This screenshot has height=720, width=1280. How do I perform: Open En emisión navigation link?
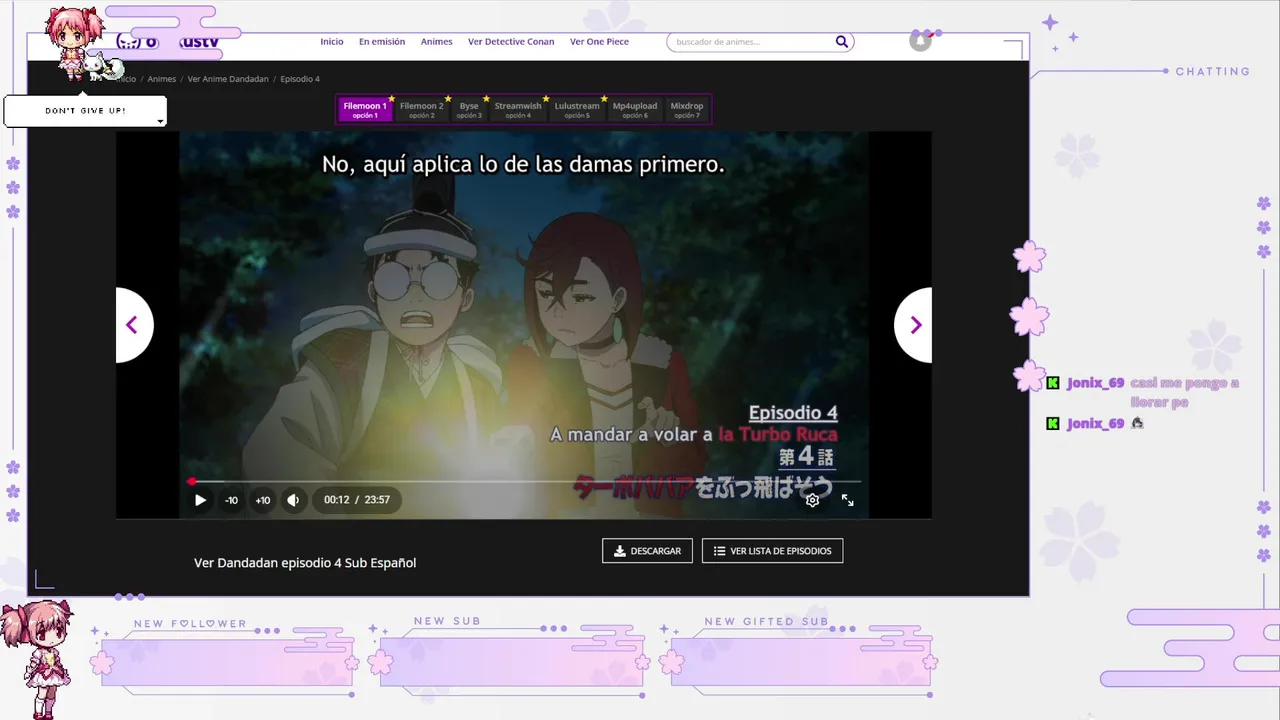tap(382, 42)
